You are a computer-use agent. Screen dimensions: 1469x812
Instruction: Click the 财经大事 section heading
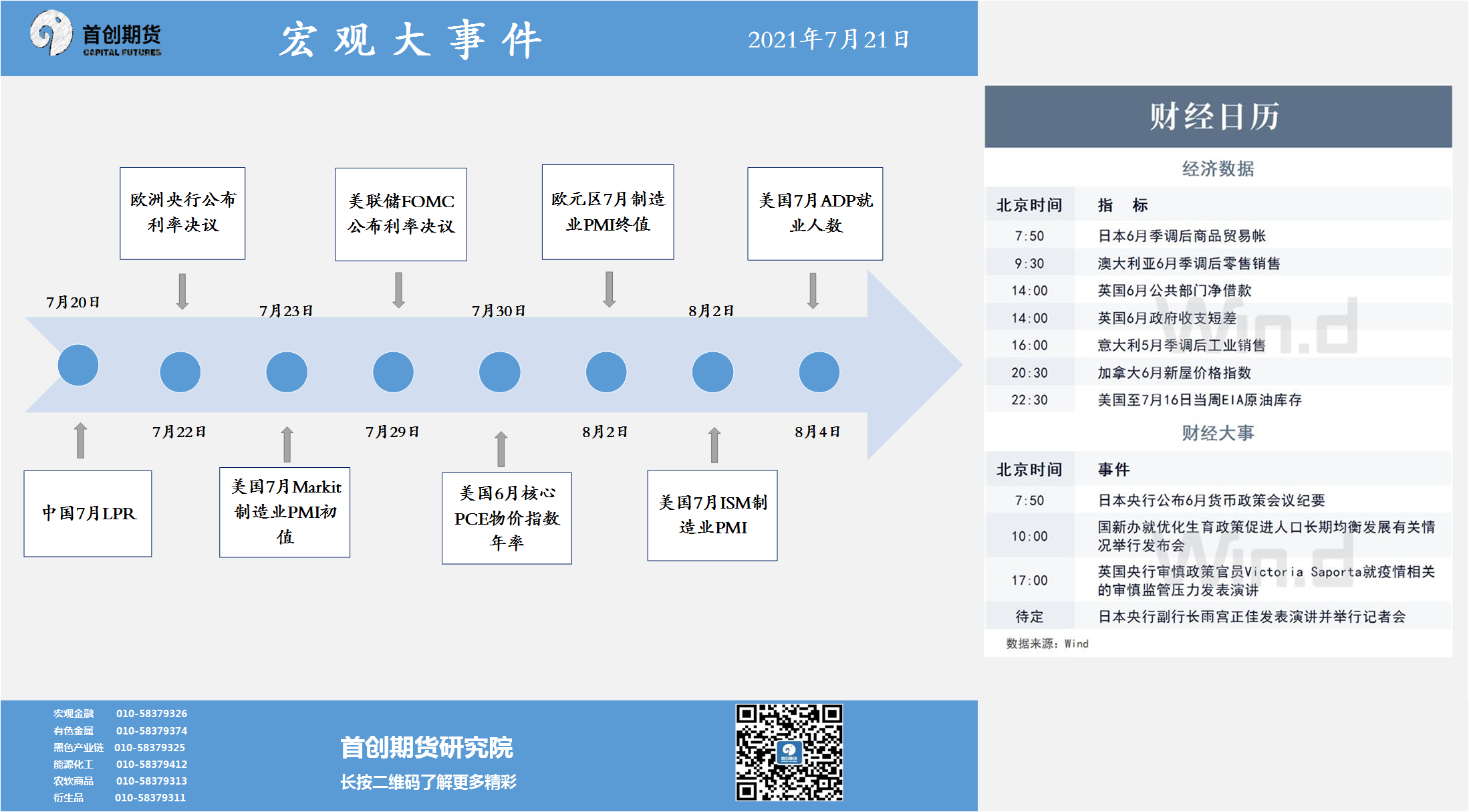pos(1218,433)
